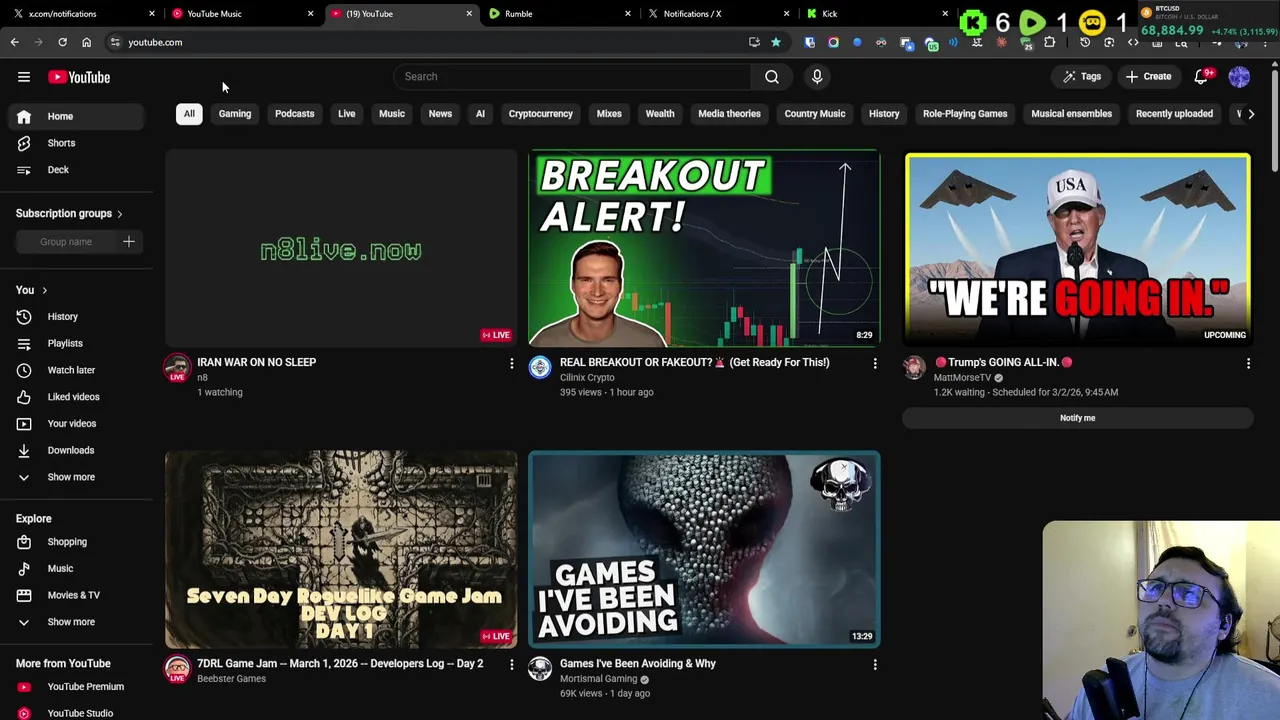Focus the YouTube Search field

[572, 76]
